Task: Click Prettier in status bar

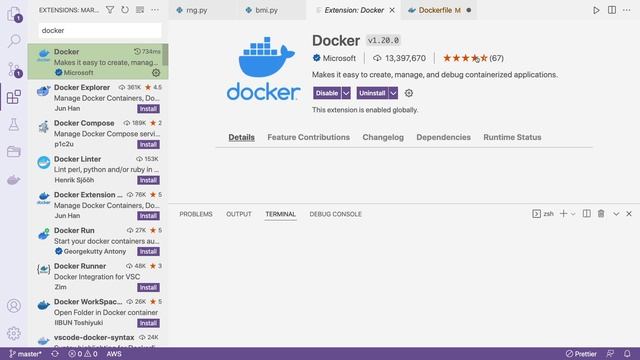Action: (581, 354)
